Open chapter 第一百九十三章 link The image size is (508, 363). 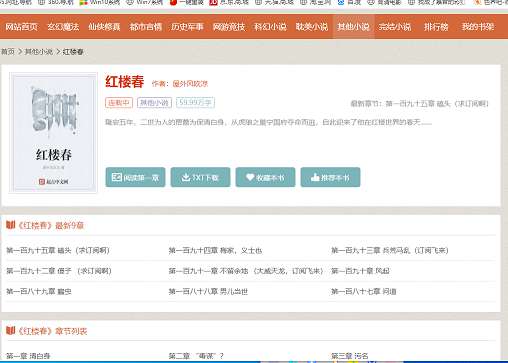click(x=390, y=250)
